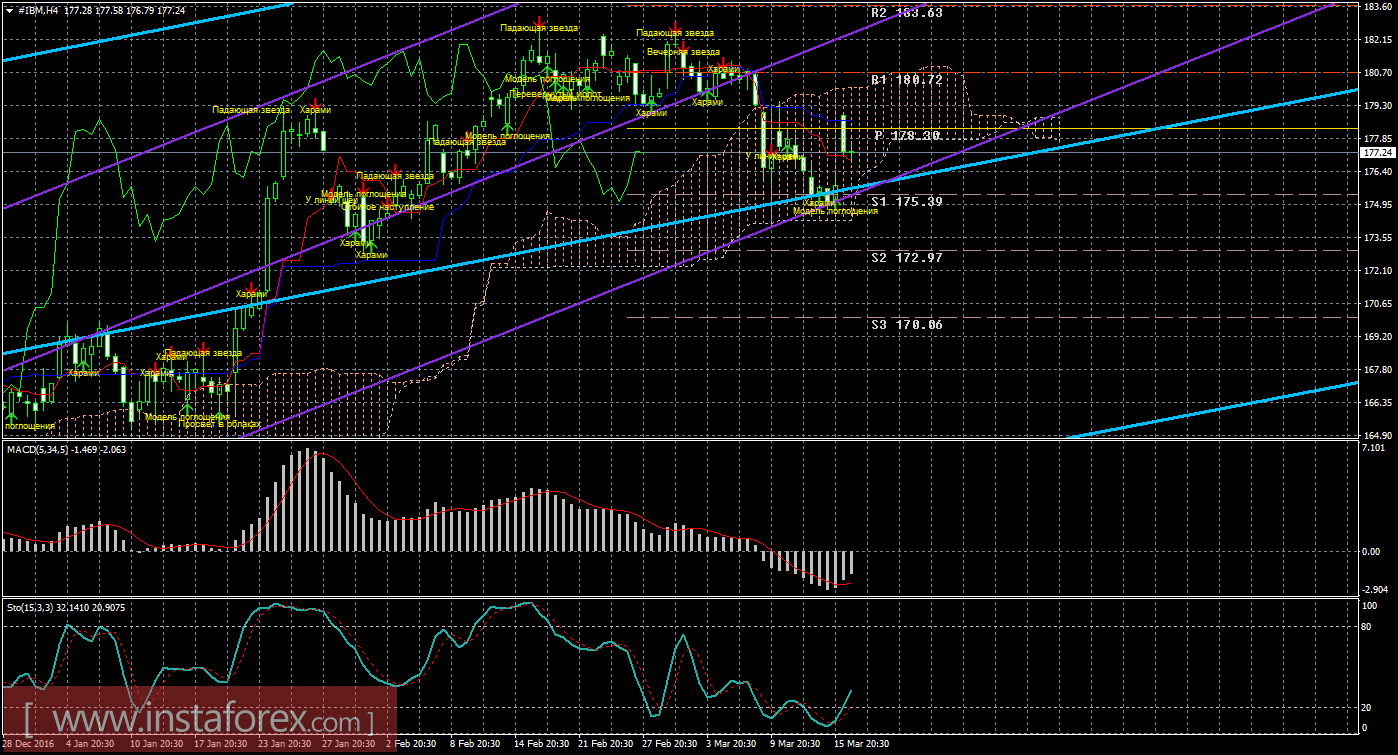Click the 27 Jan 20:30 time label
The width and height of the screenshot is (1398, 755).
point(350,745)
